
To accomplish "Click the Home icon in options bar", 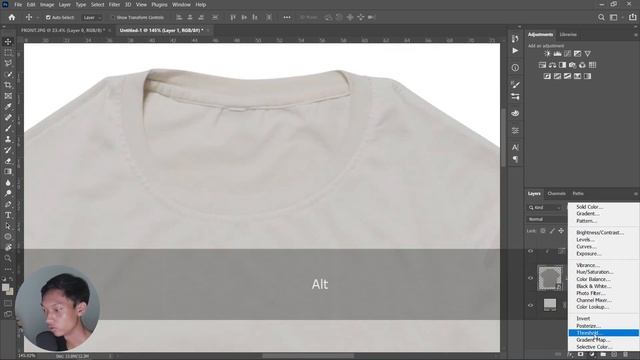I will pos(12,17).
